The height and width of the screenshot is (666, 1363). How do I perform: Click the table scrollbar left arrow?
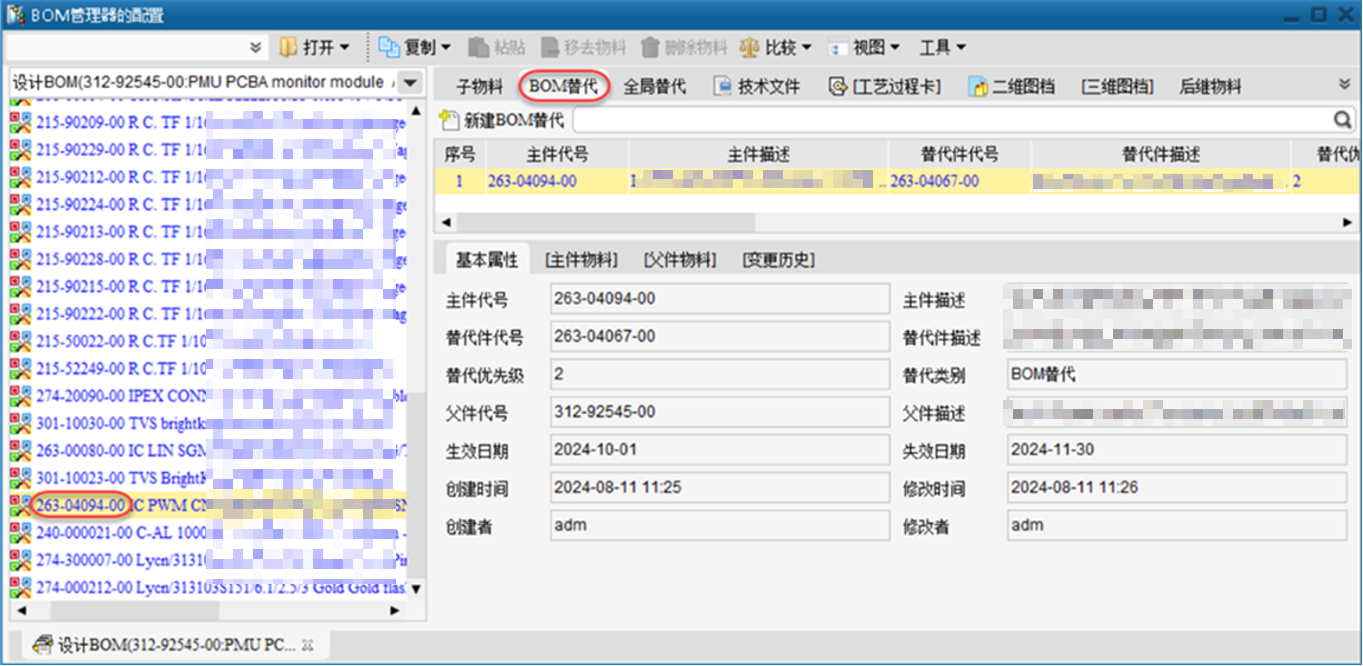click(446, 222)
